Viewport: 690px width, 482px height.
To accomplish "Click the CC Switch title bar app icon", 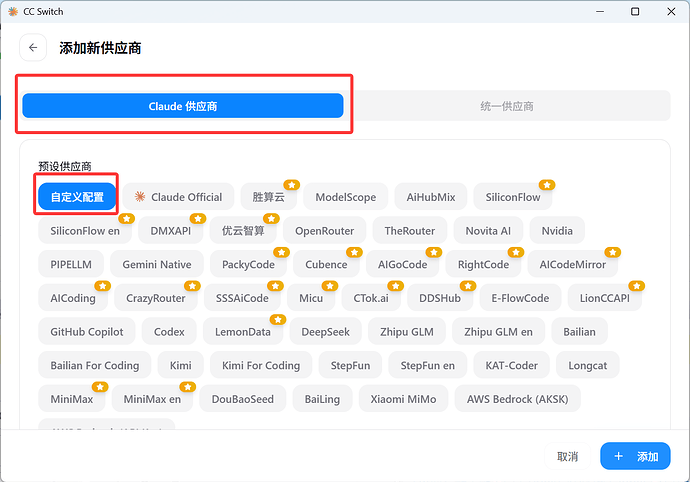I will pyautogui.click(x=13, y=11).
